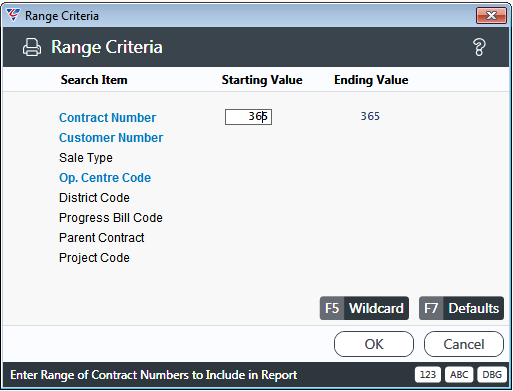
Task: Click the F5 Wildcard button
Action: tap(364, 308)
